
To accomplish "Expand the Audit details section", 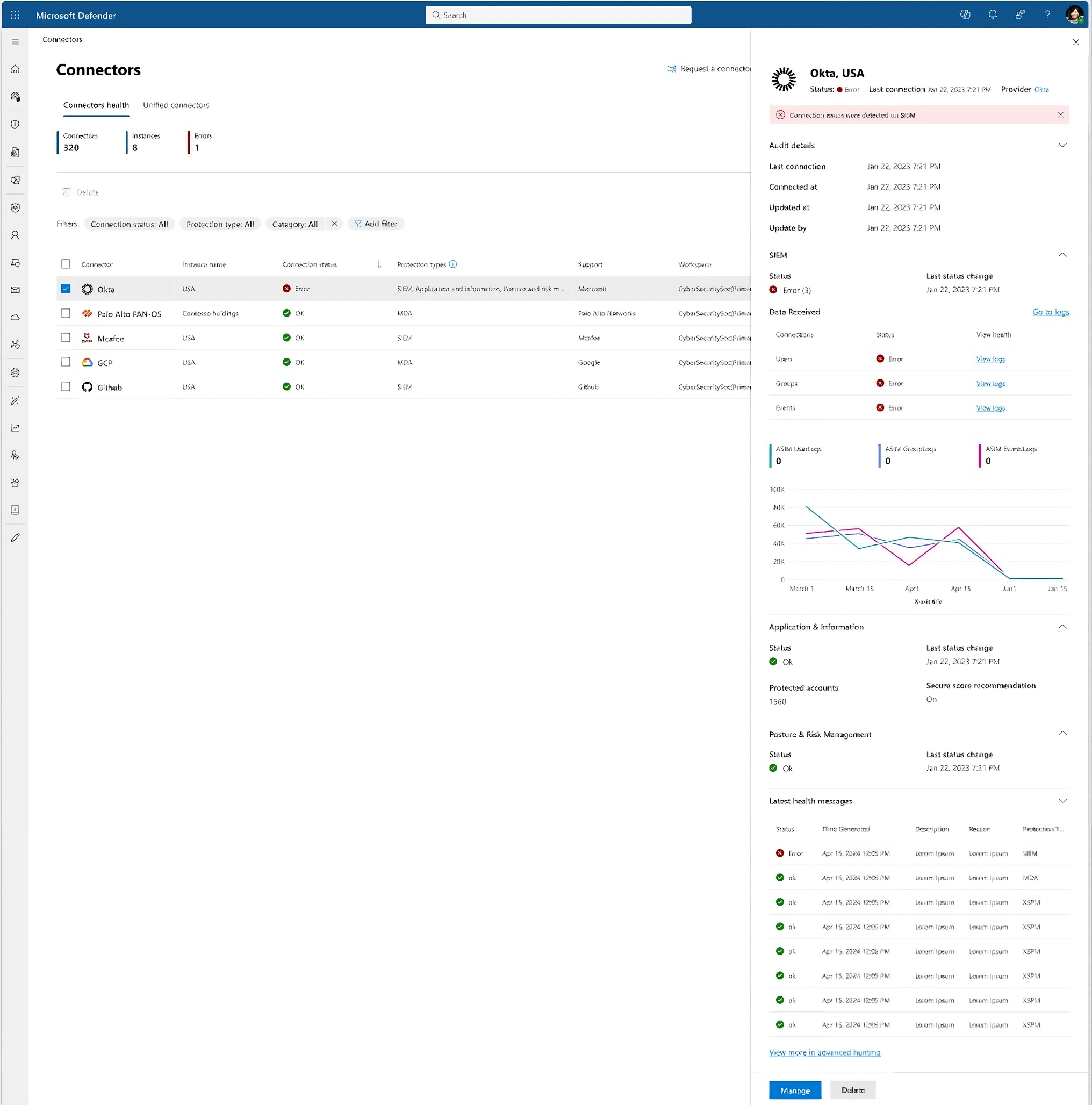I will [x=1063, y=145].
